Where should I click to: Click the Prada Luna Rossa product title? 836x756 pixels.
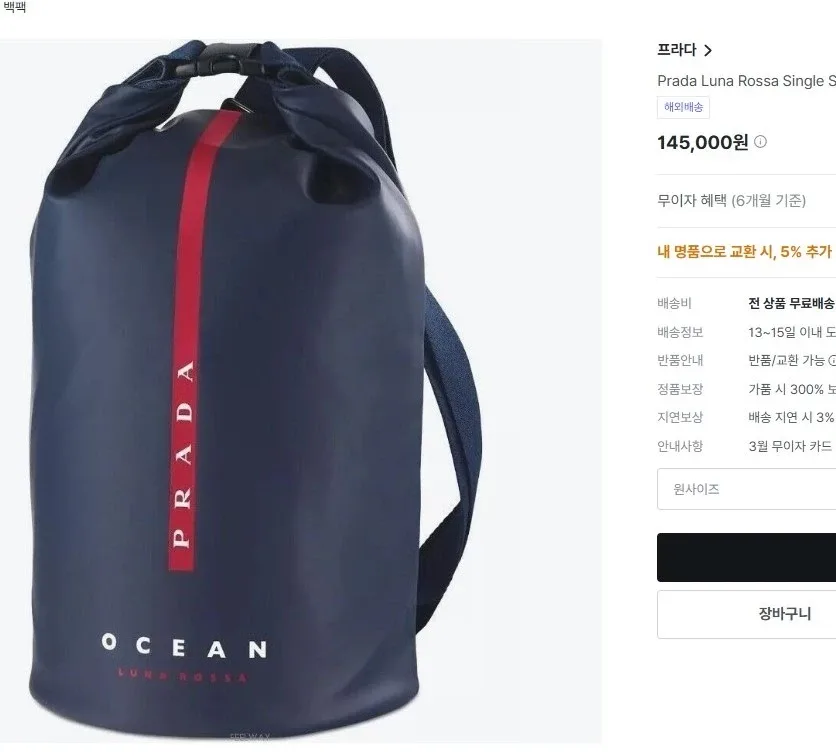point(746,81)
